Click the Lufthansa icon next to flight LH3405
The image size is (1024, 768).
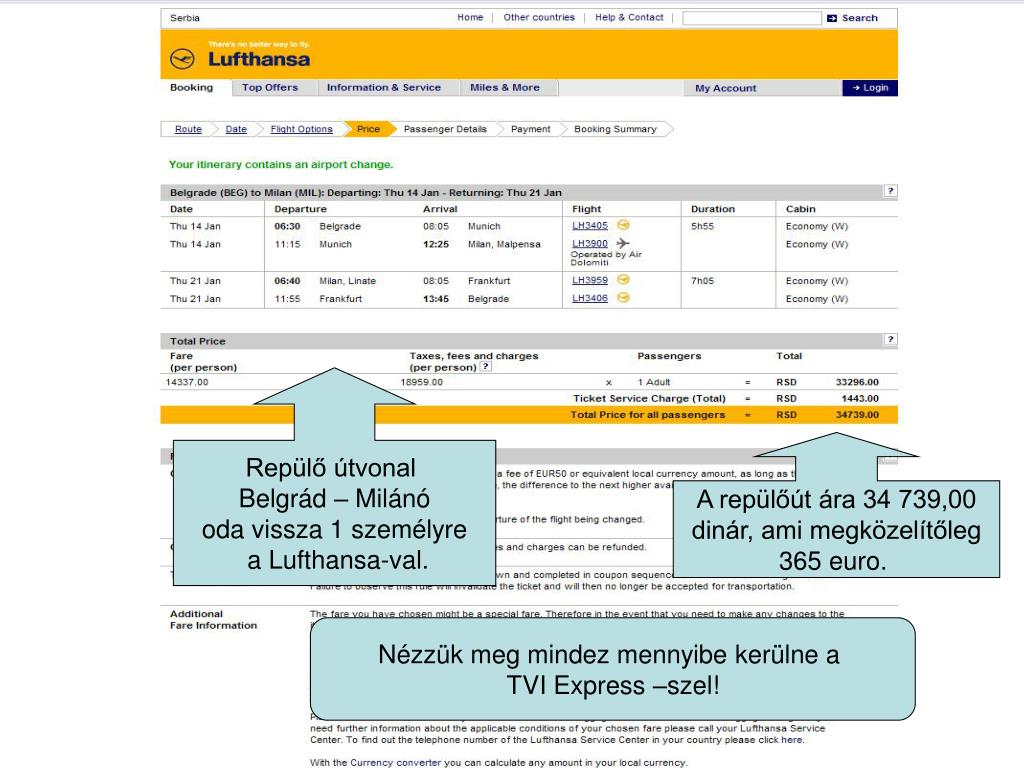(624, 225)
